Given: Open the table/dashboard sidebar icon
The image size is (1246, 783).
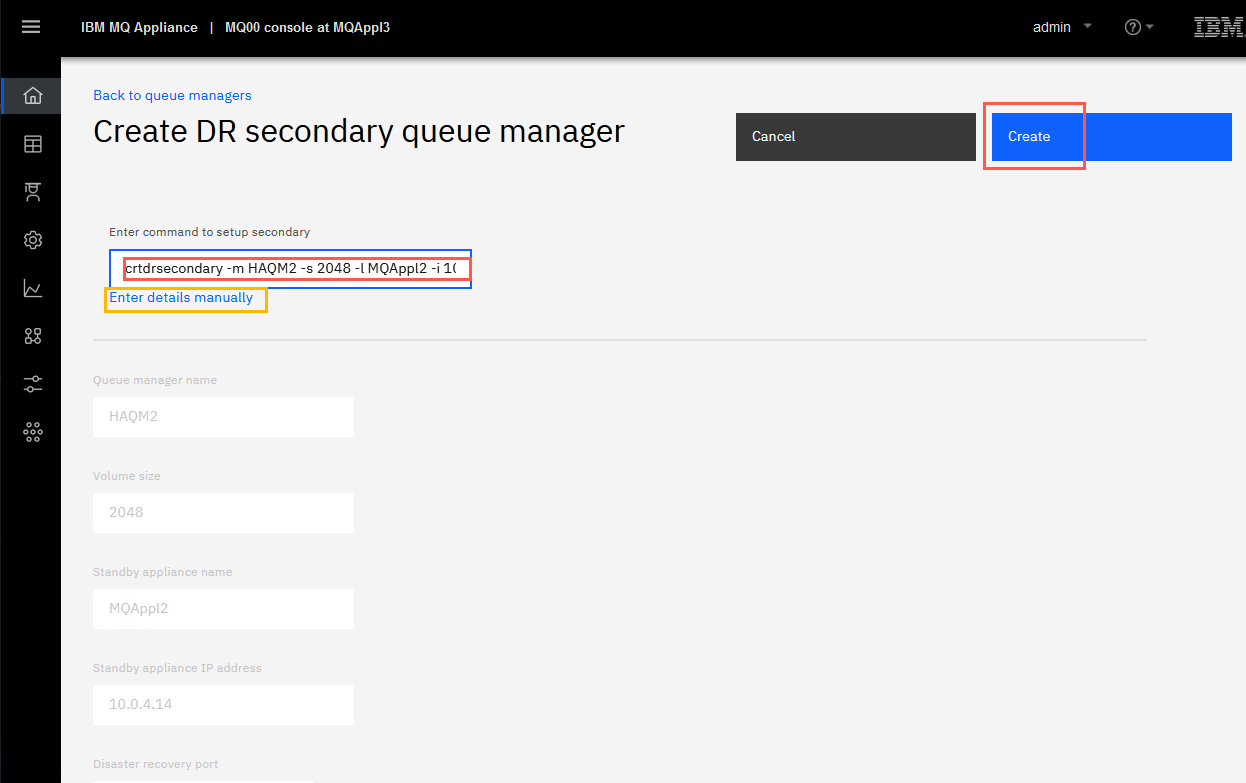Looking at the screenshot, I should pos(33,144).
